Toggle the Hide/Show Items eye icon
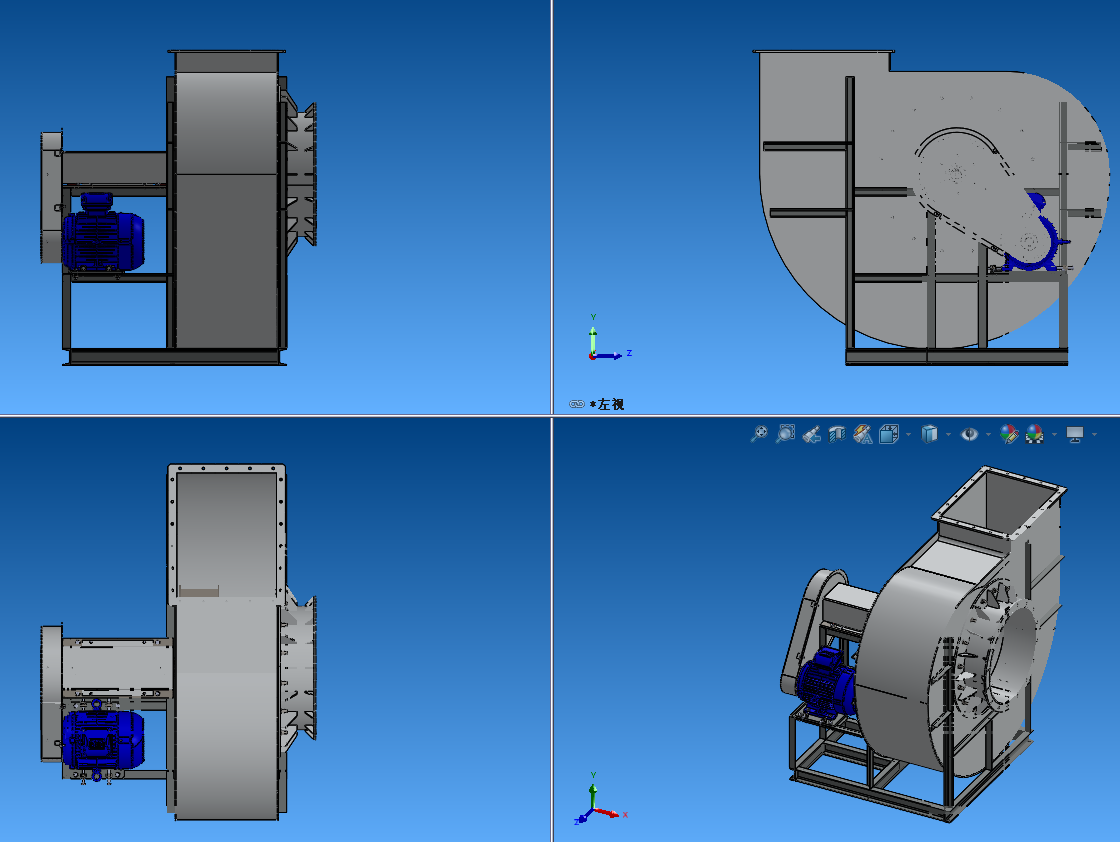 point(968,434)
